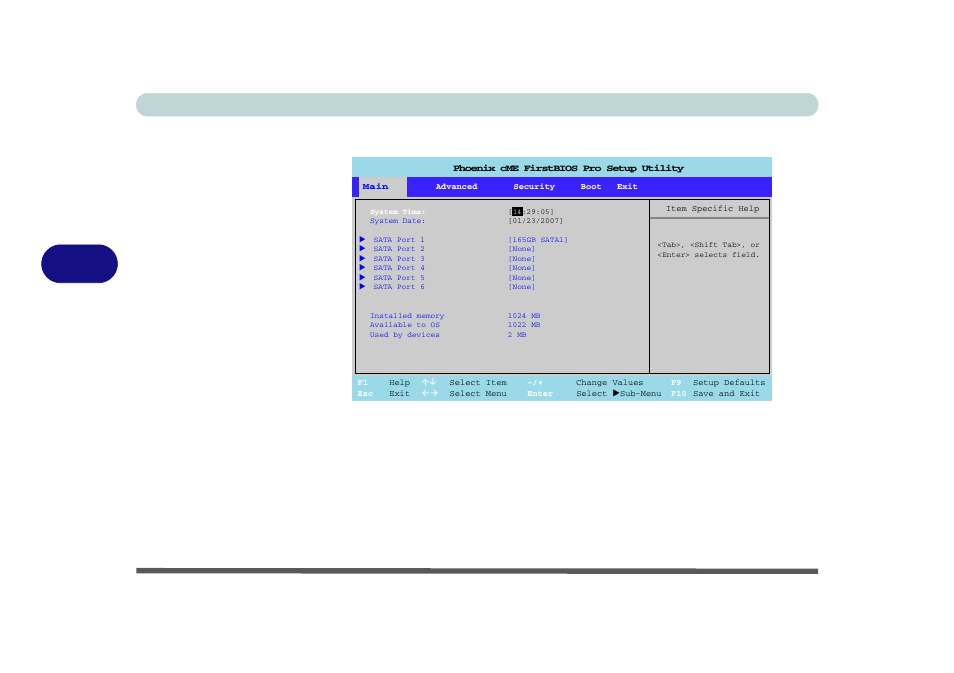Click the Enter key hint
Screen dimensions: 954x673
[540, 394]
